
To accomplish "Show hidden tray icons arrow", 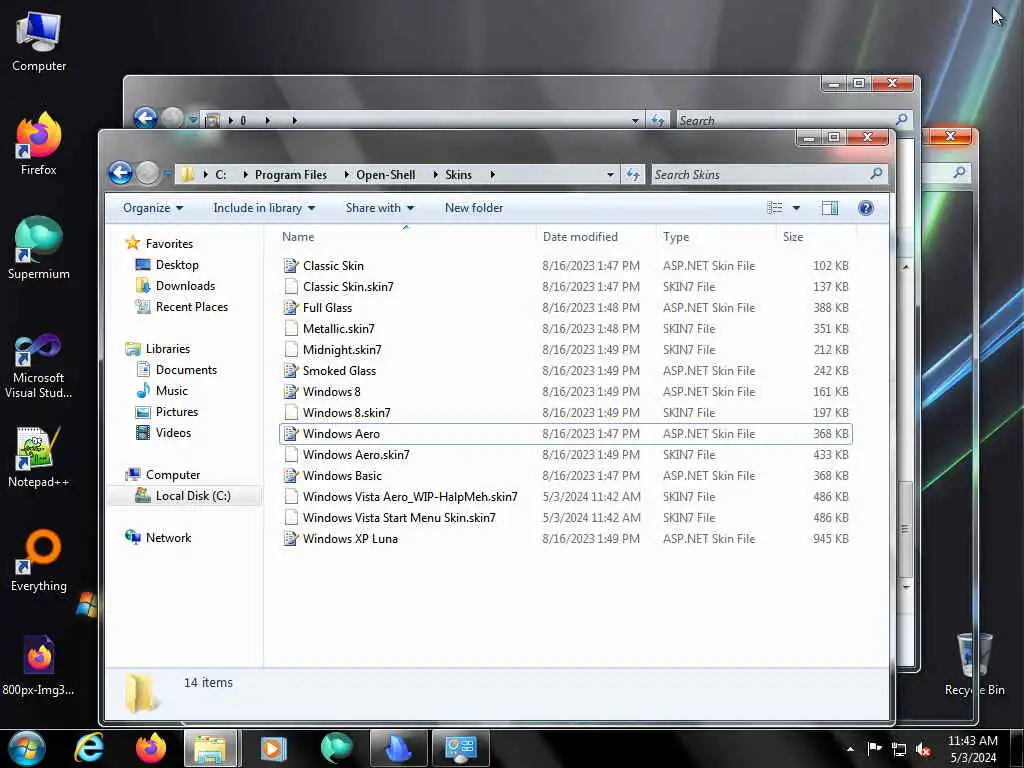I will (x=850, y=749).
